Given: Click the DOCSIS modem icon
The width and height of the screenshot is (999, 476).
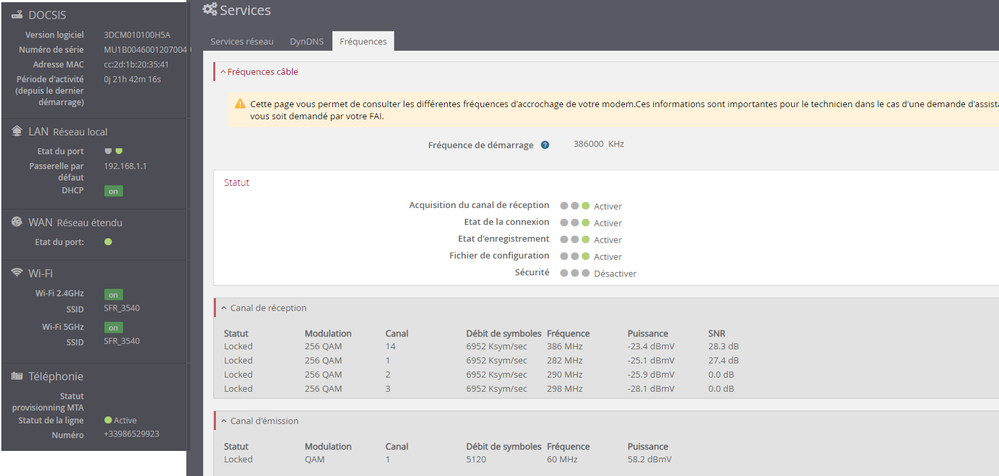Looking at the screenshot, I should [17, 15].
